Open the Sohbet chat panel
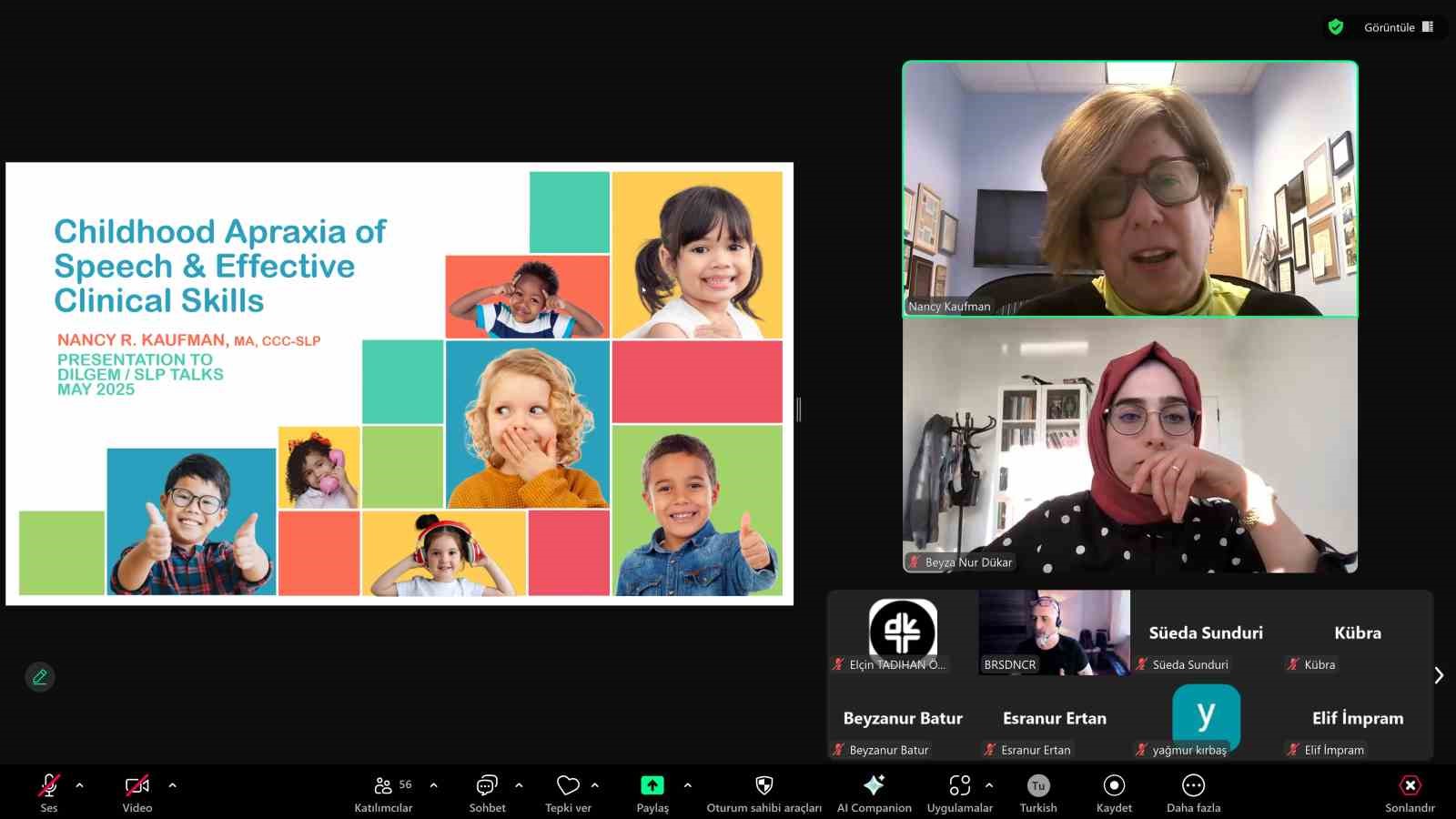1456x819 pixels. coord(487,786)
